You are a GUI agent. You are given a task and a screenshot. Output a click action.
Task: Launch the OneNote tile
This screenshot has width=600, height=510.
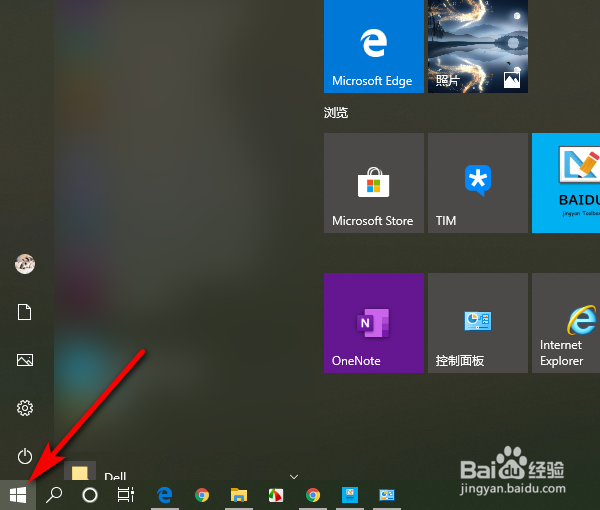pos(373,323)
